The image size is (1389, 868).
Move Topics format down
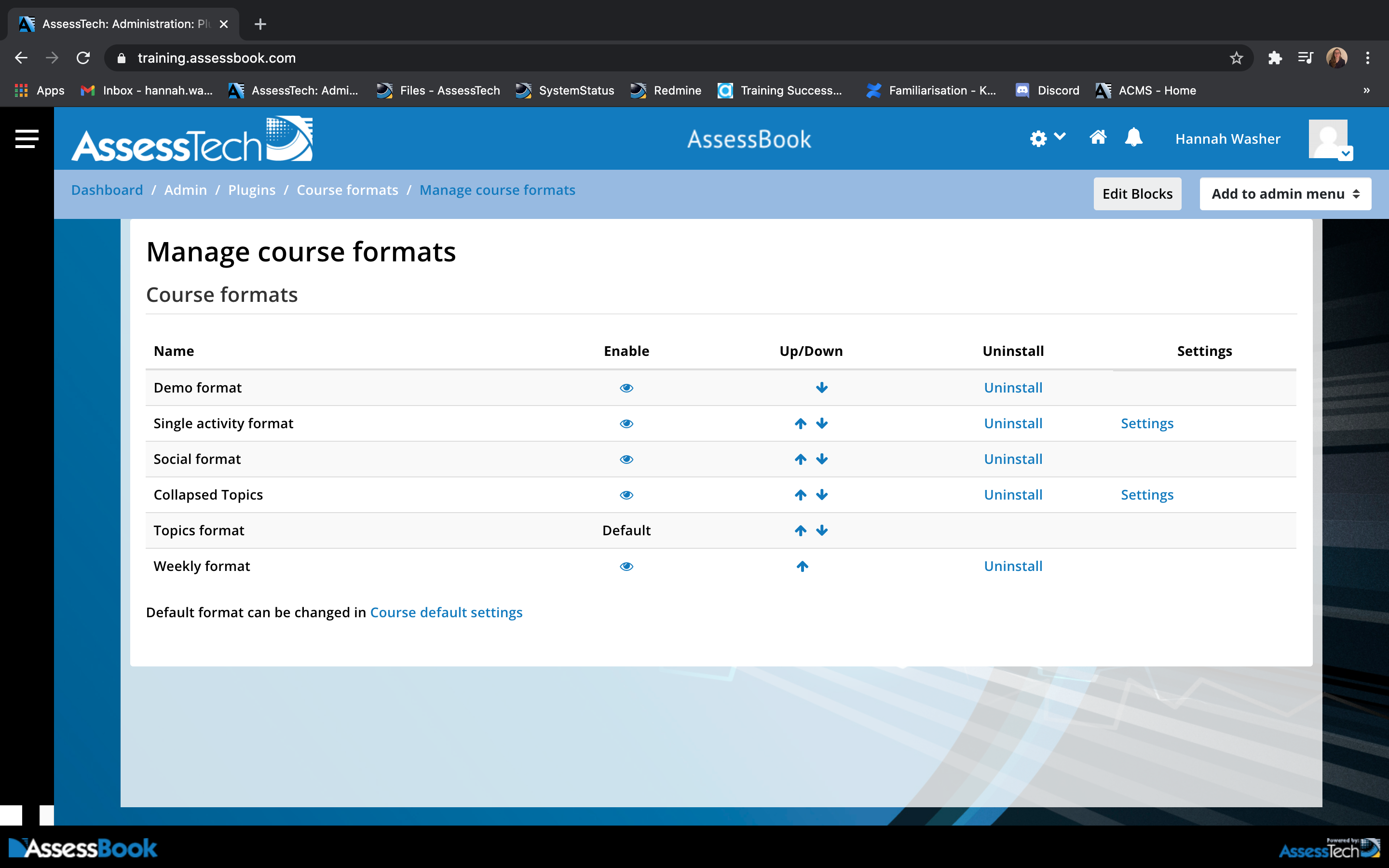[x=822, y=530]
